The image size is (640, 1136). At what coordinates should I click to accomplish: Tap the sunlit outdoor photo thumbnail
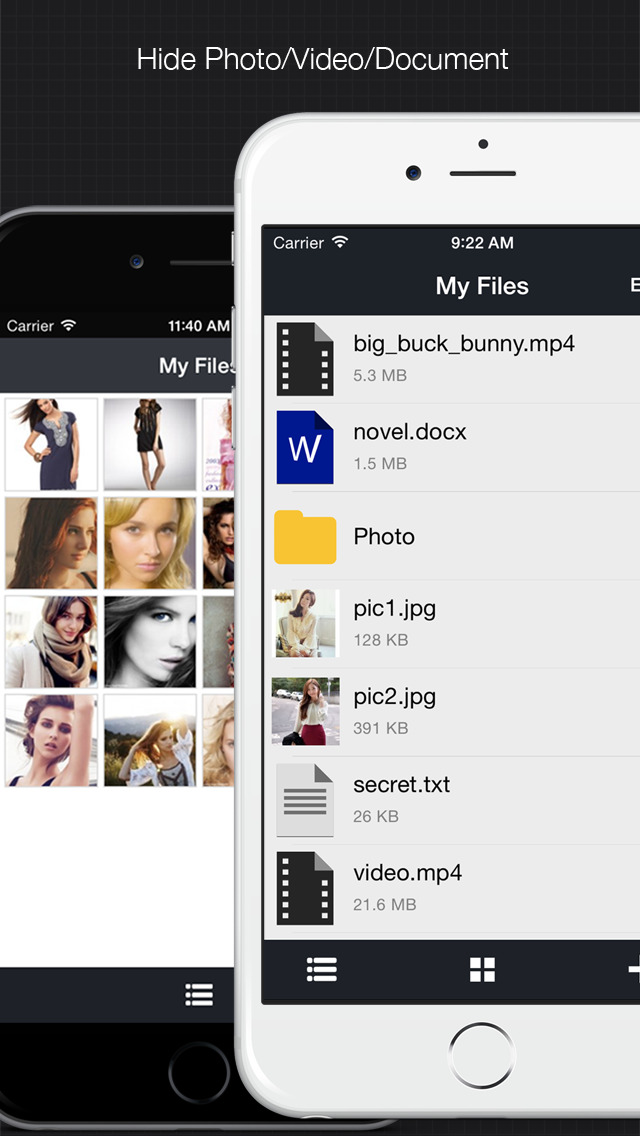tap(149, 740)
